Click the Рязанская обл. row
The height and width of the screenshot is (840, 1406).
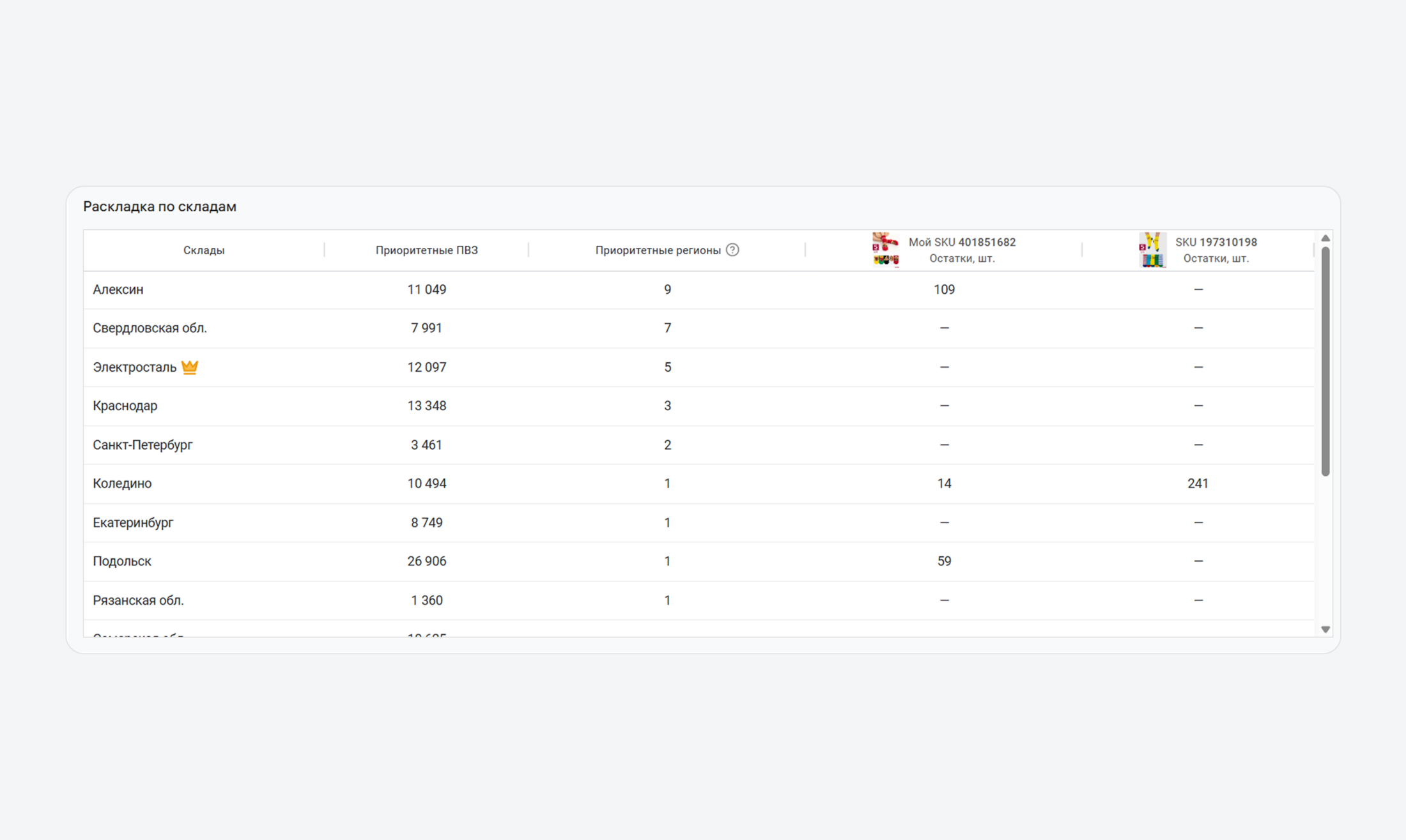click(138, 600)
